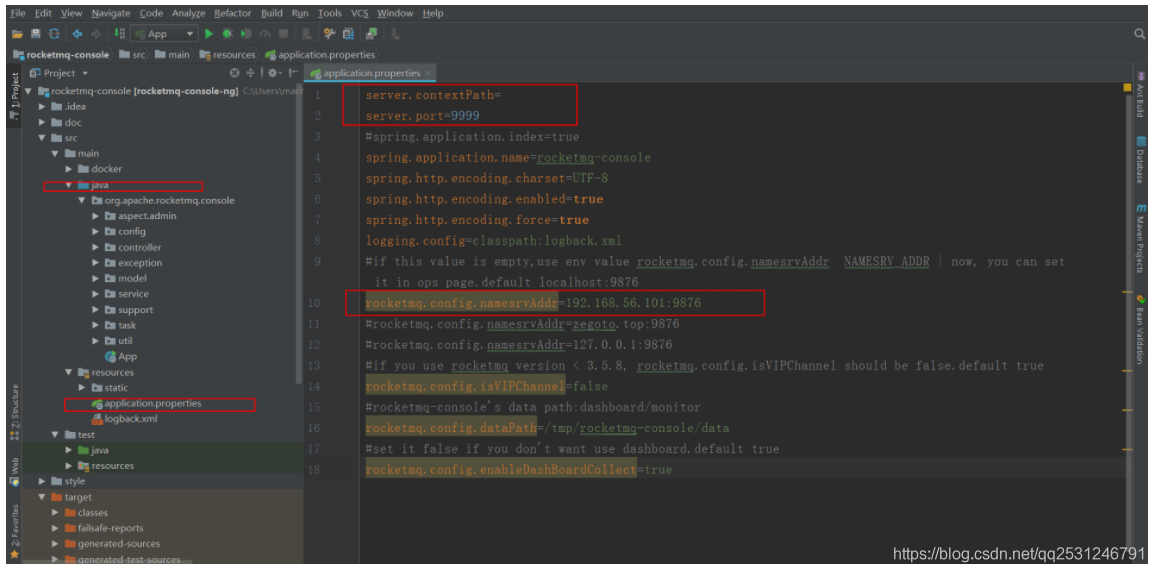Expand the docker folder

[x=69, y=169]
